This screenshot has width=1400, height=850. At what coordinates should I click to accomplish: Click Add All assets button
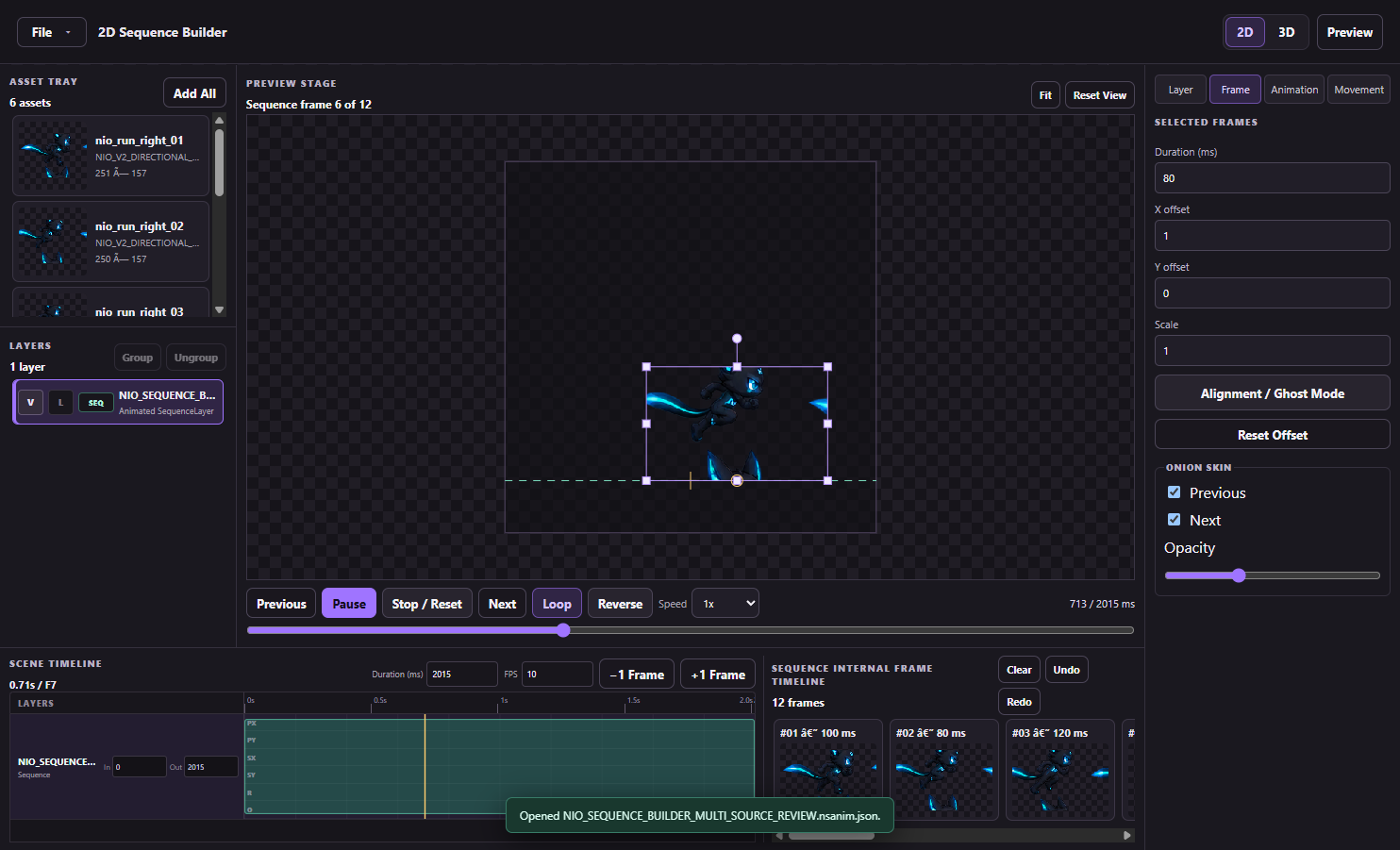(194, 93)
